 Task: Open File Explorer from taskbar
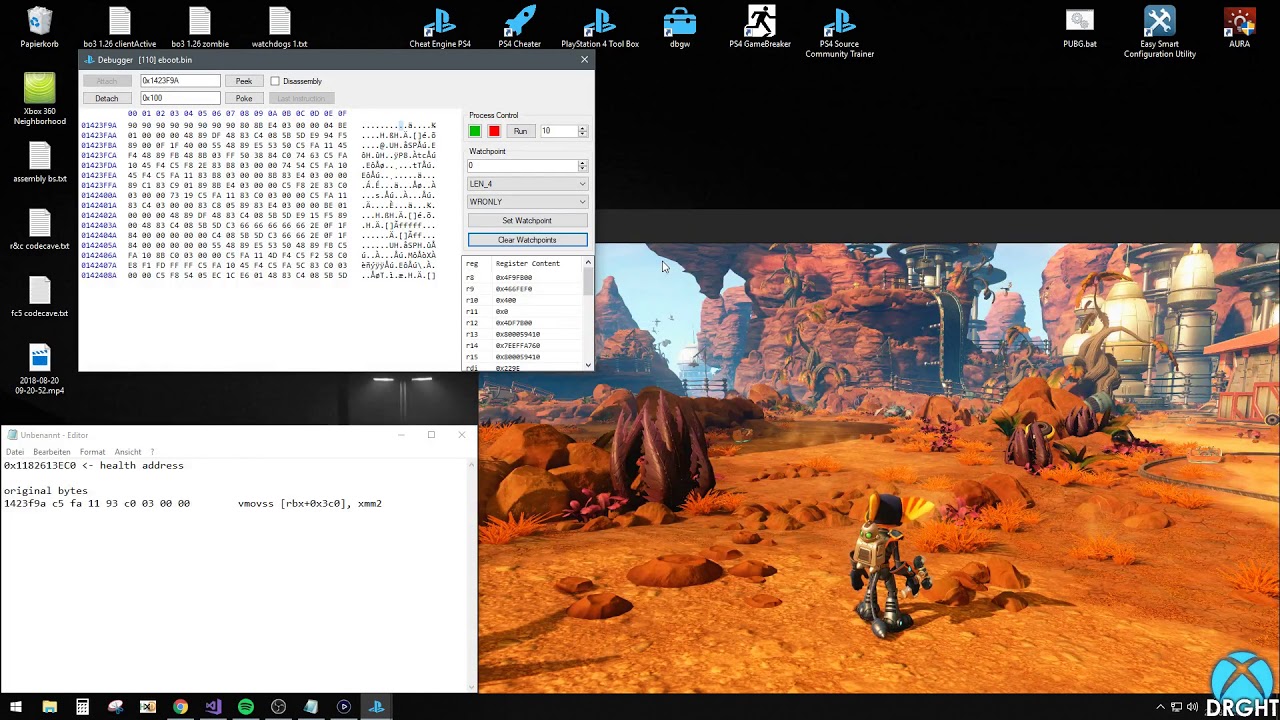[49, 707]
